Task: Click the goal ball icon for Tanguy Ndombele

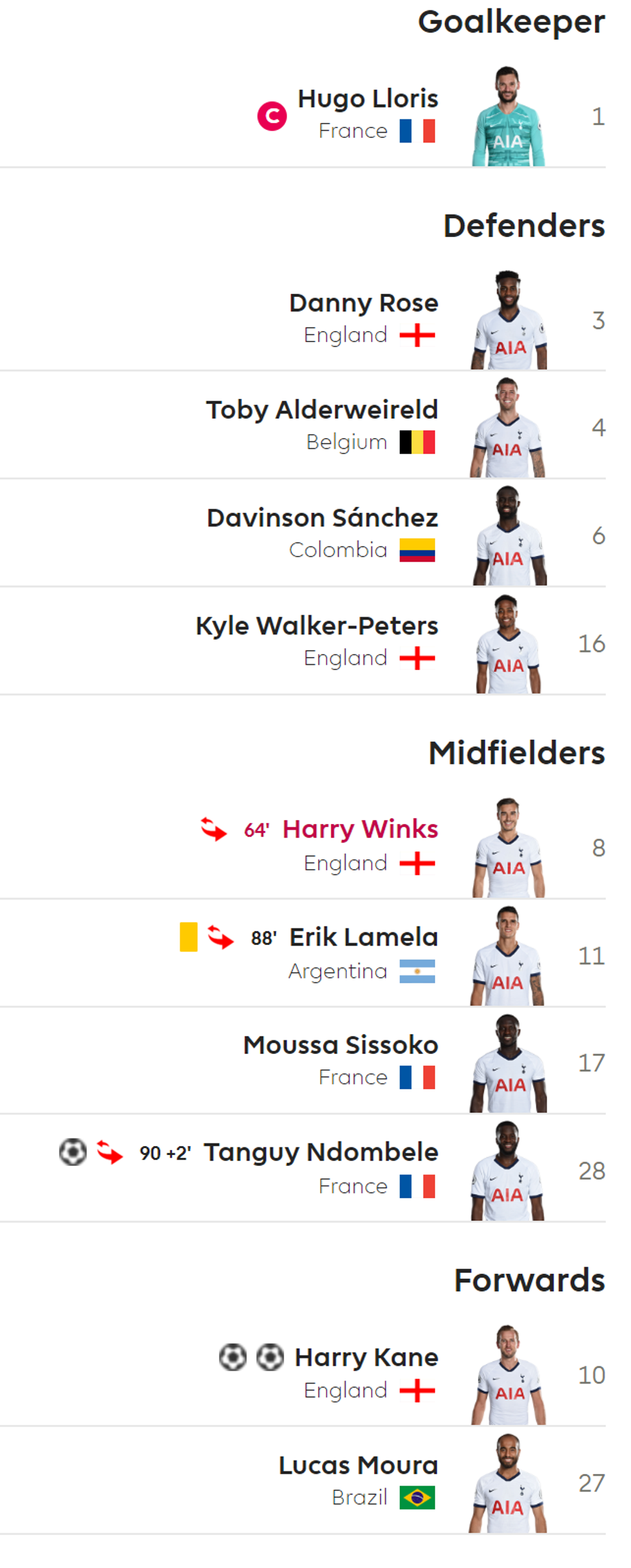Action: tap(73, 1152)
